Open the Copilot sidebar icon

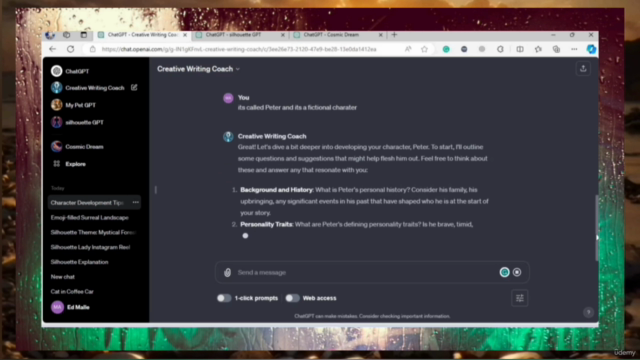[x=591, y=49]
